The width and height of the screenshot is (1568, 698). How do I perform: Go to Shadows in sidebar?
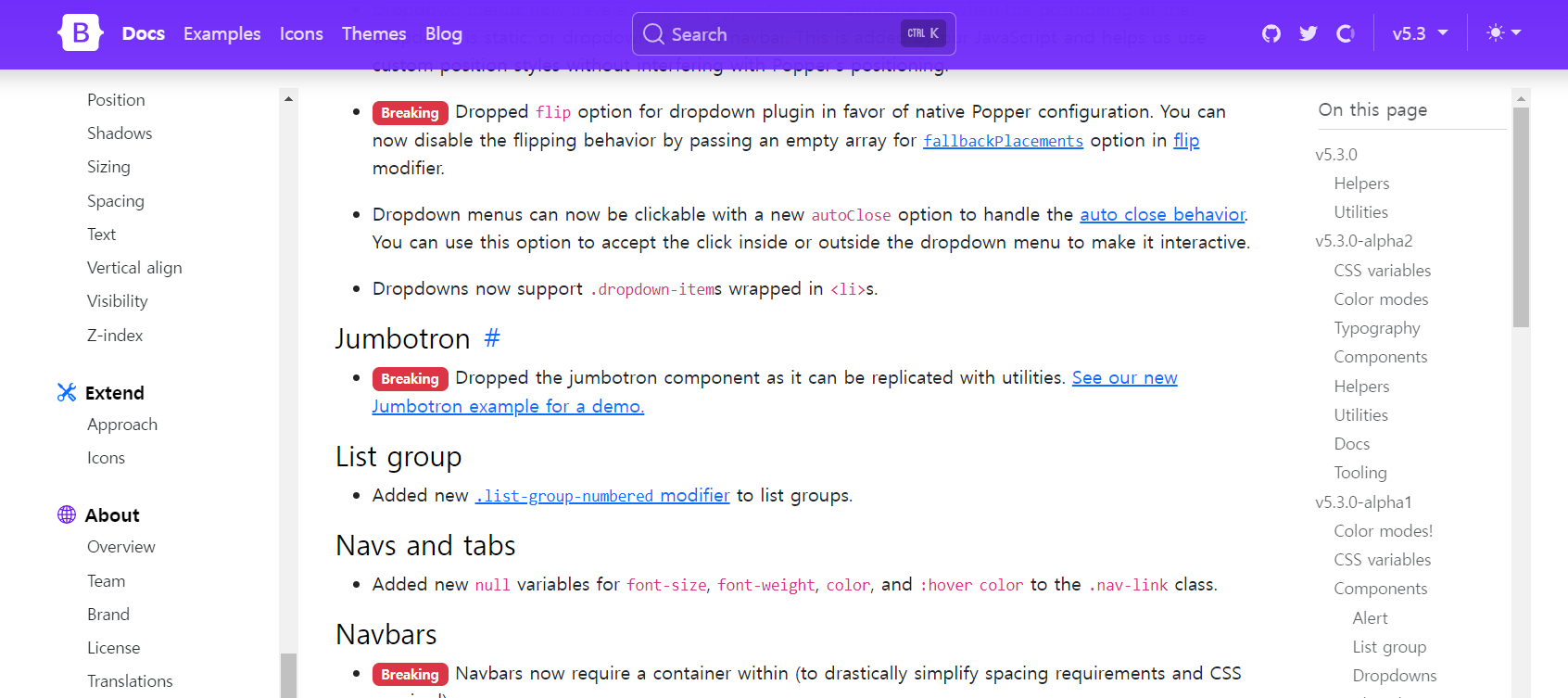click(120, 133)
